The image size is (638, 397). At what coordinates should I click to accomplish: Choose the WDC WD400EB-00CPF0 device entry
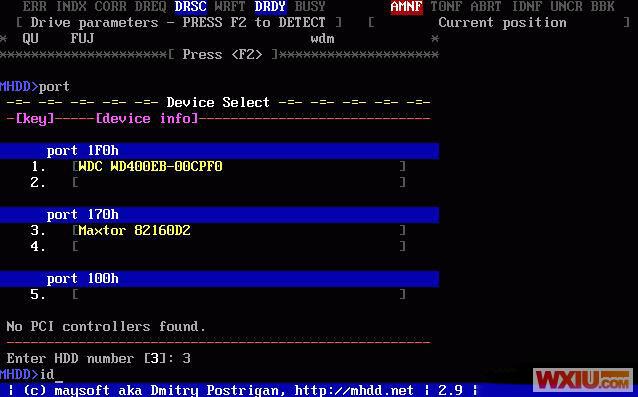coord(151,167)
